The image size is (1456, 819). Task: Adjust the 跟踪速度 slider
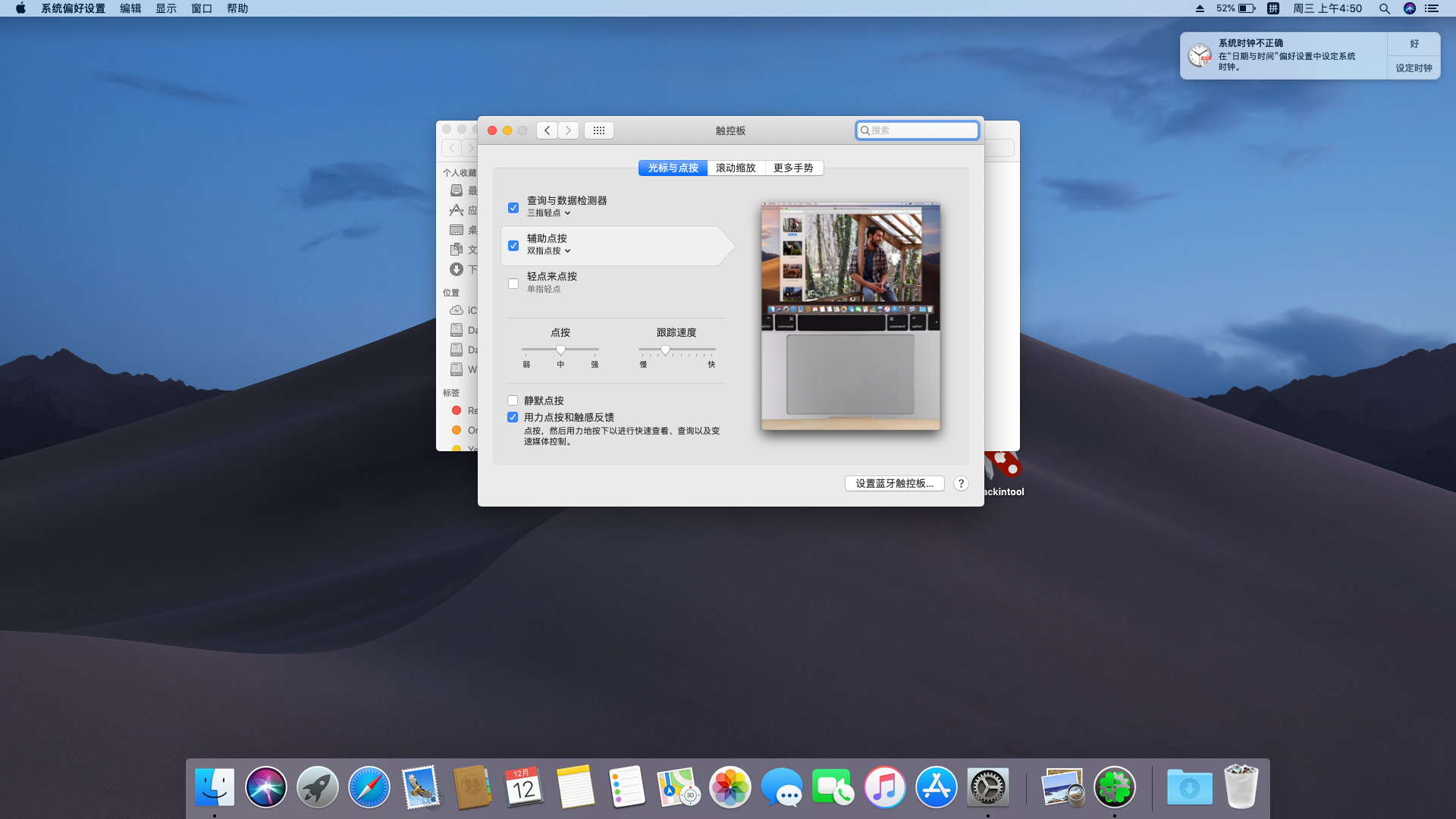(665, 350)
